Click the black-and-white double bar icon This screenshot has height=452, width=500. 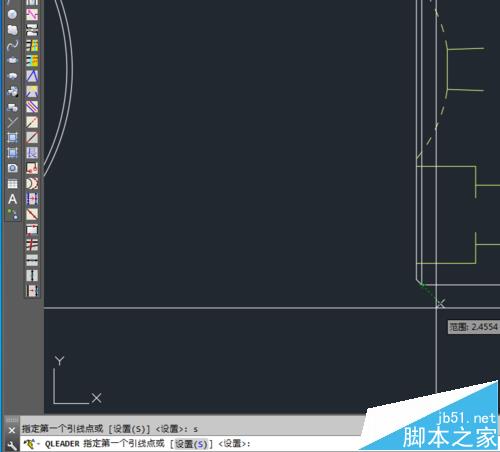pos(32,30)
